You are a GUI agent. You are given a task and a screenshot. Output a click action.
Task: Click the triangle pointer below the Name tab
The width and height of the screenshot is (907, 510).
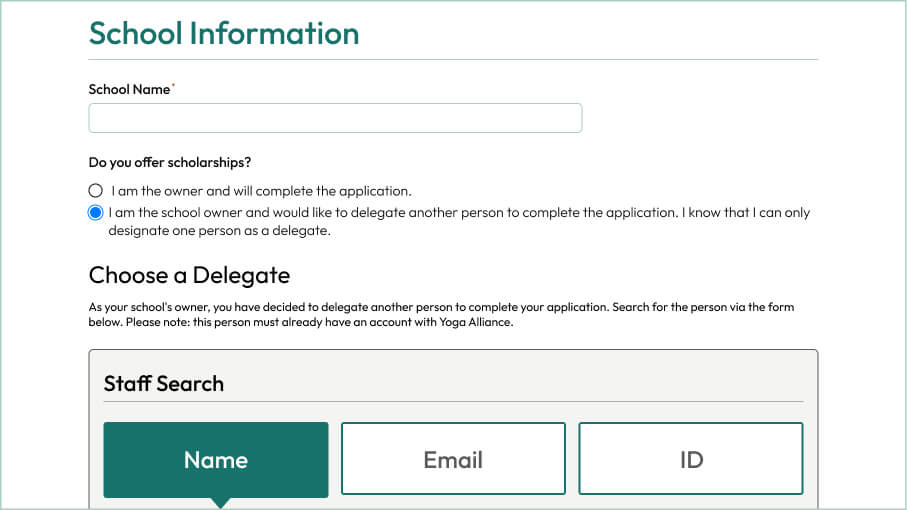click(x=220, y=502)
